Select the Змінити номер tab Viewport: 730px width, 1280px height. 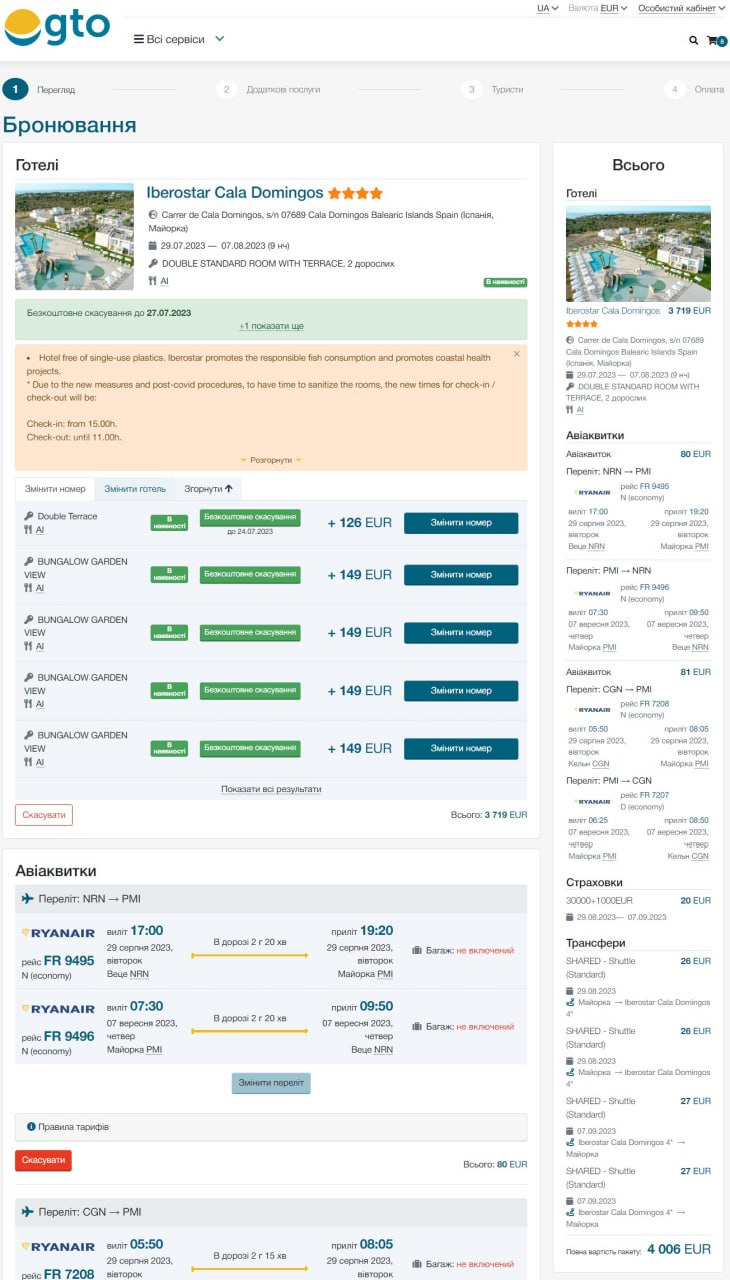coord(55,489)
